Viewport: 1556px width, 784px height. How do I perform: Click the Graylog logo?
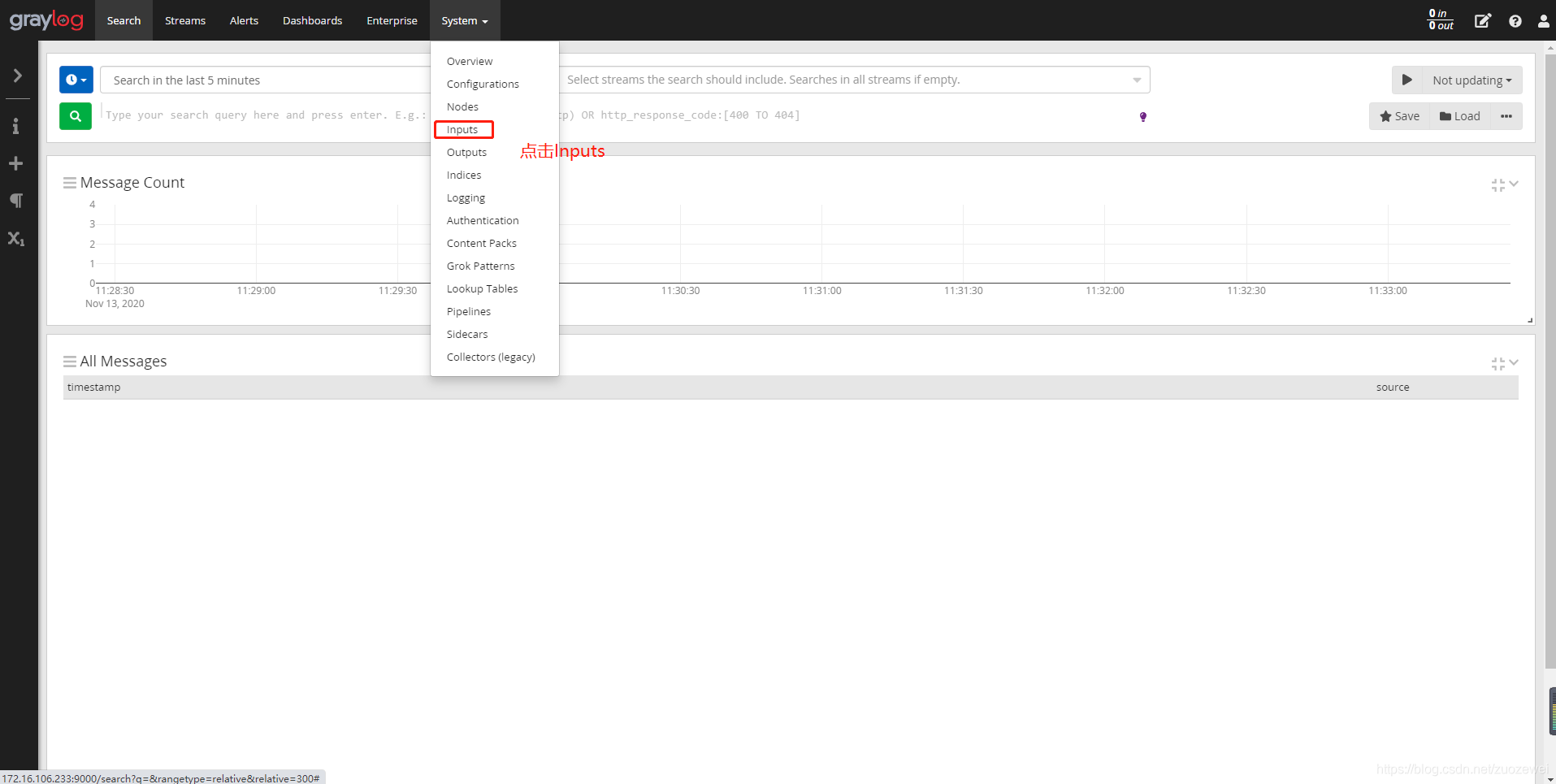point(46,20)
